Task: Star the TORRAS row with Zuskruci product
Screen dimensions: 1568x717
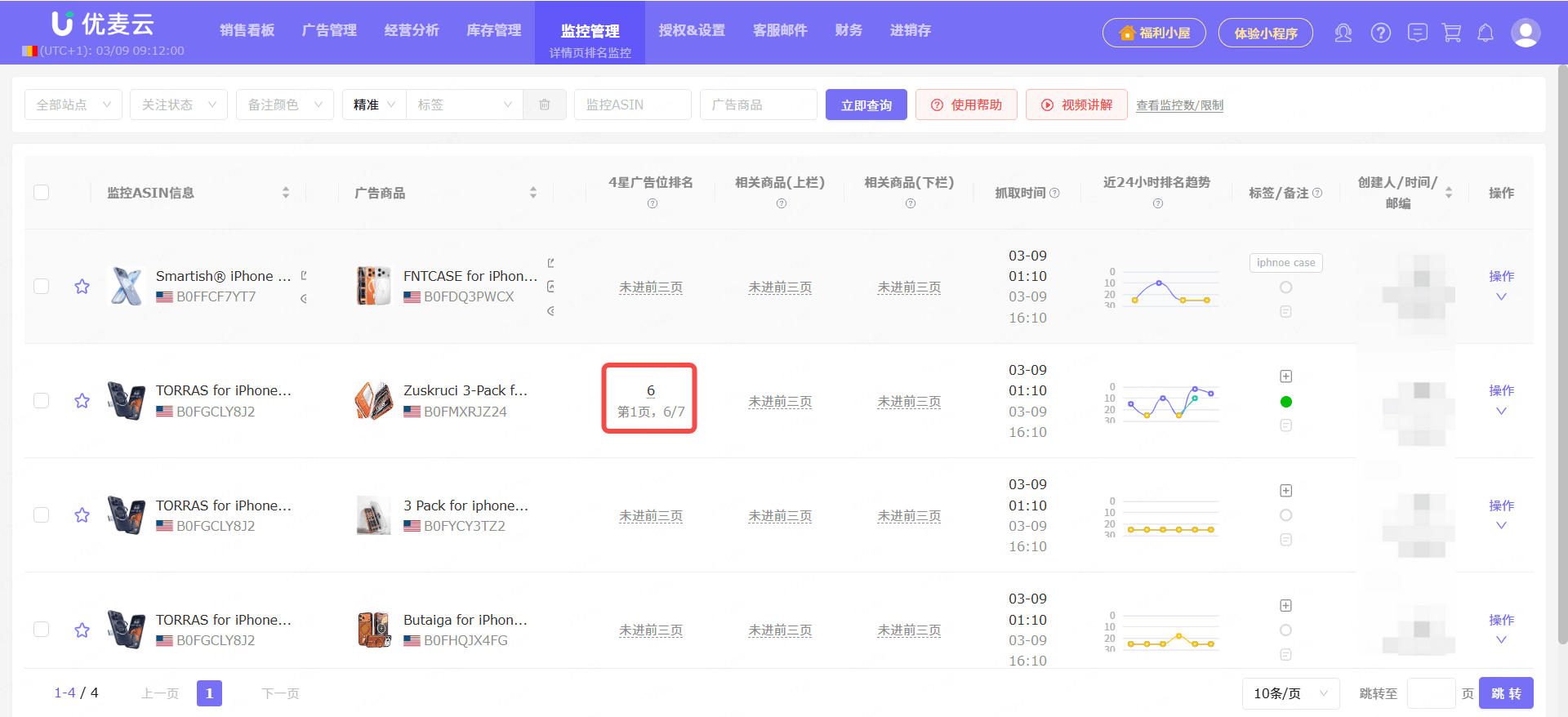Action: [82, 401]
